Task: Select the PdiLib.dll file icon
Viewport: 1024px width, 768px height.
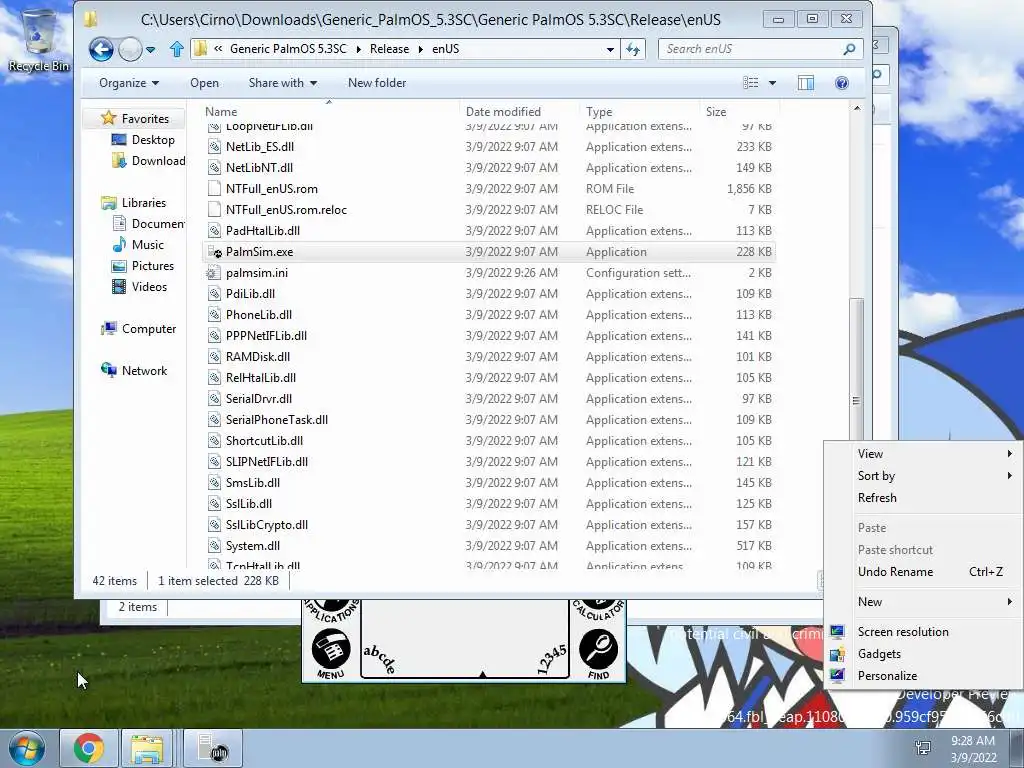Action: (x=214, y=294)
